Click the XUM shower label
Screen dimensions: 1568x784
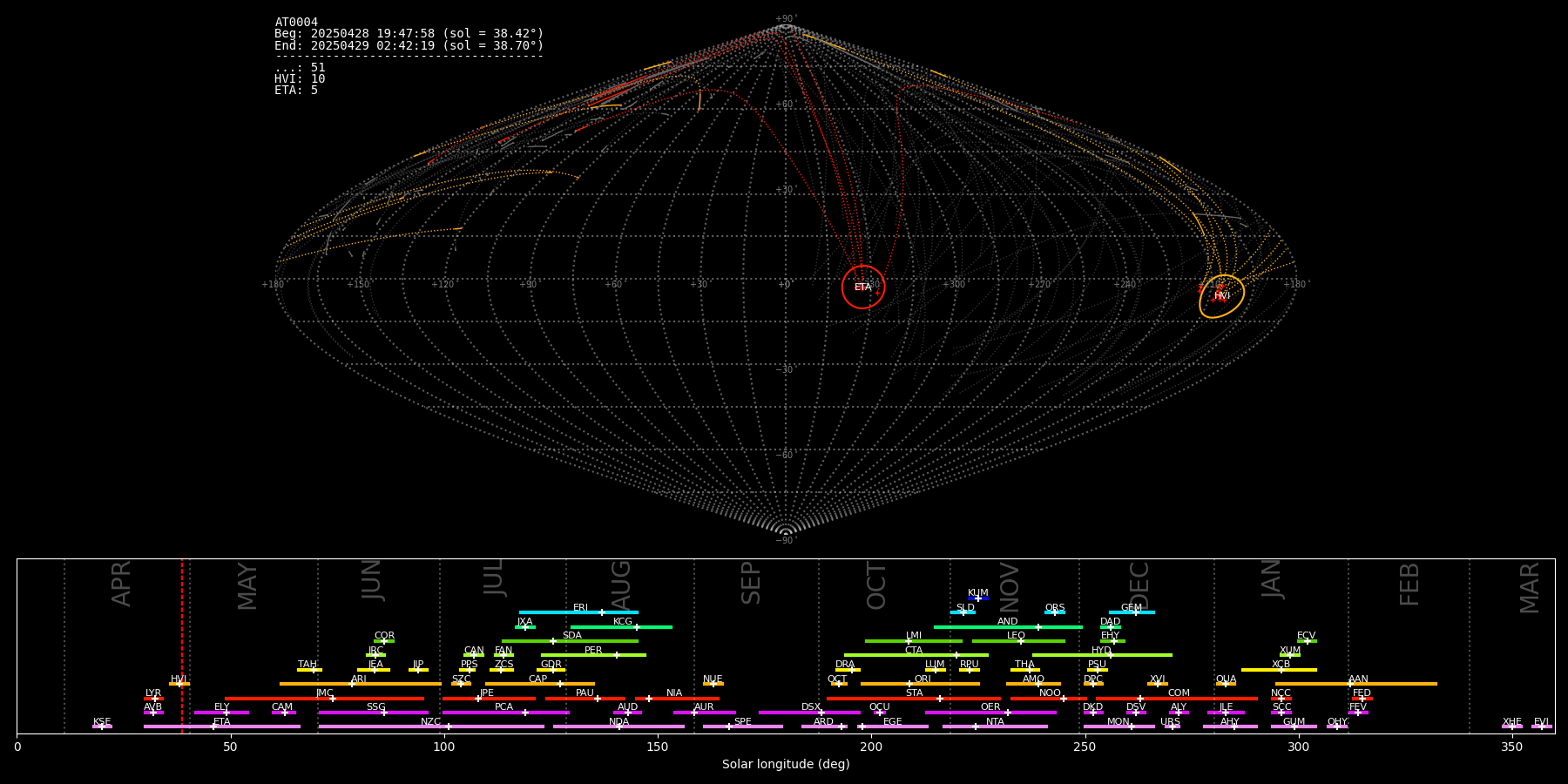(x=1290, y=651)
